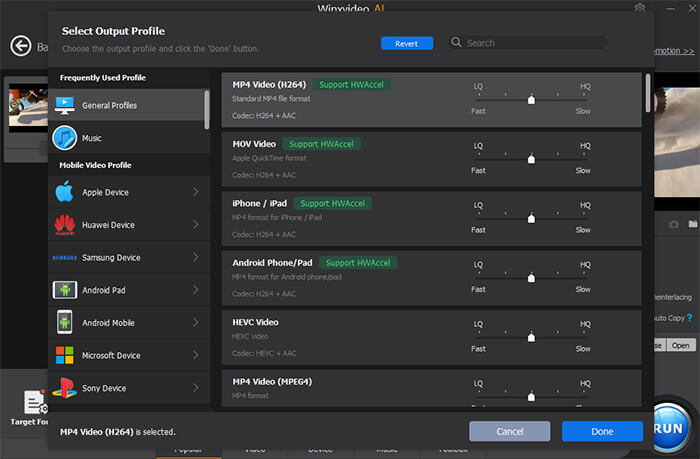700x459 pixels.
Task: Click 'Standard MP4 file format' description
Action: [x=271, y=98]
